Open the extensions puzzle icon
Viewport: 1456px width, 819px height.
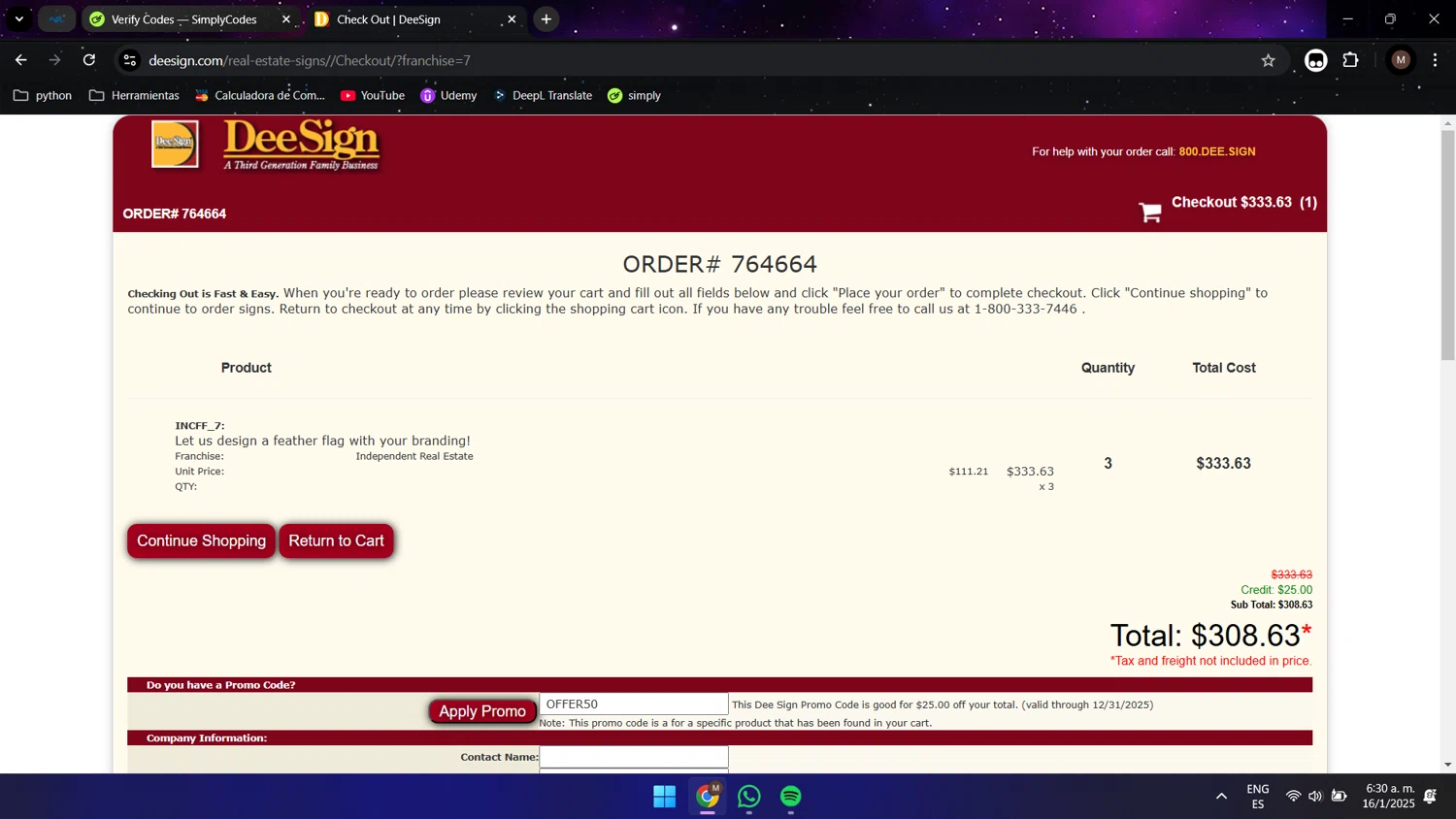click(1350, 60)
